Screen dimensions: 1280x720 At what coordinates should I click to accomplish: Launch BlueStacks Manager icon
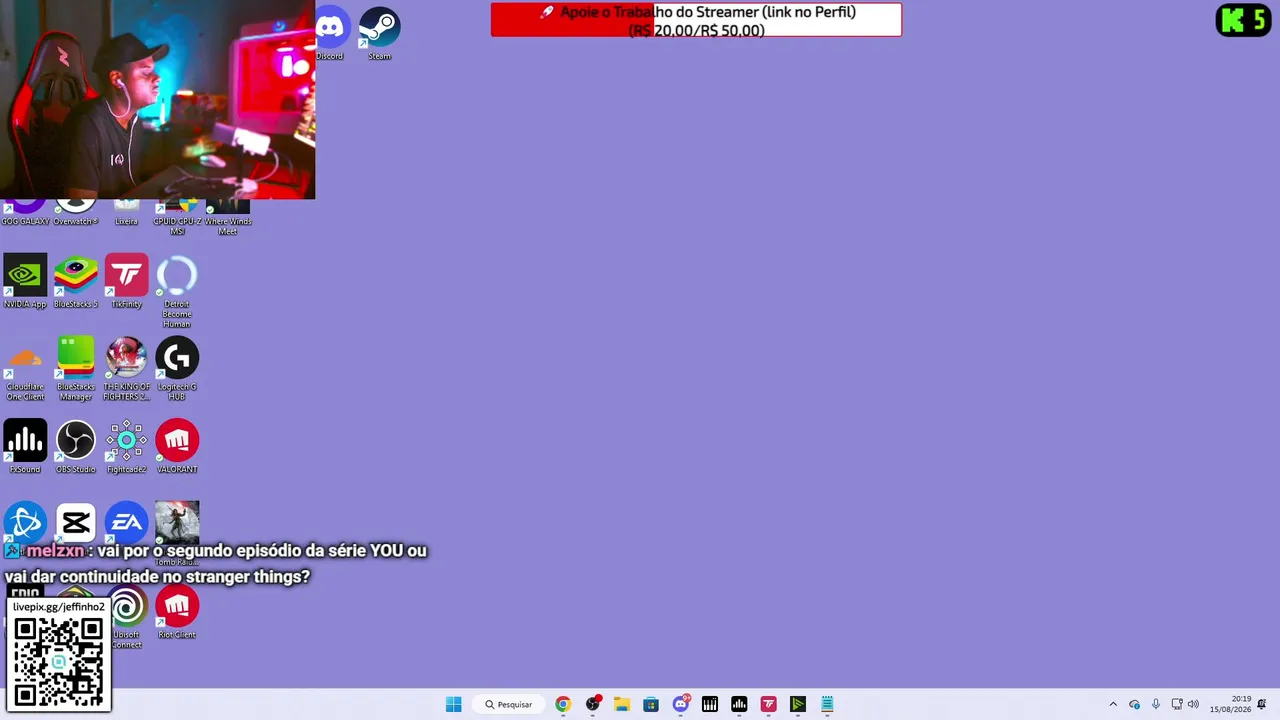click(76, 358)
